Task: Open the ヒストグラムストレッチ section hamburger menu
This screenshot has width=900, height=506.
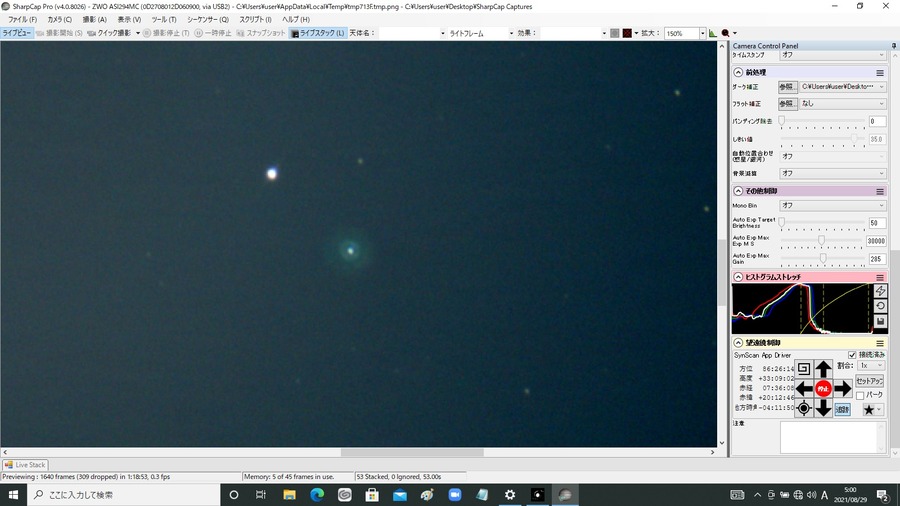Action: (880, 277)
